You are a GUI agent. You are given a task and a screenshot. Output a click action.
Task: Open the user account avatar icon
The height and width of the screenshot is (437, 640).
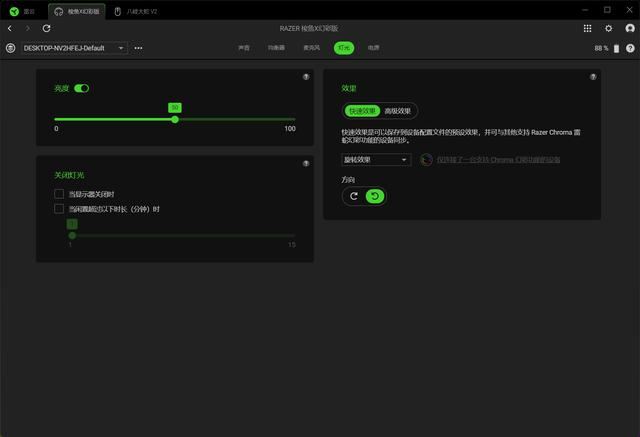(x=629, y=28)
